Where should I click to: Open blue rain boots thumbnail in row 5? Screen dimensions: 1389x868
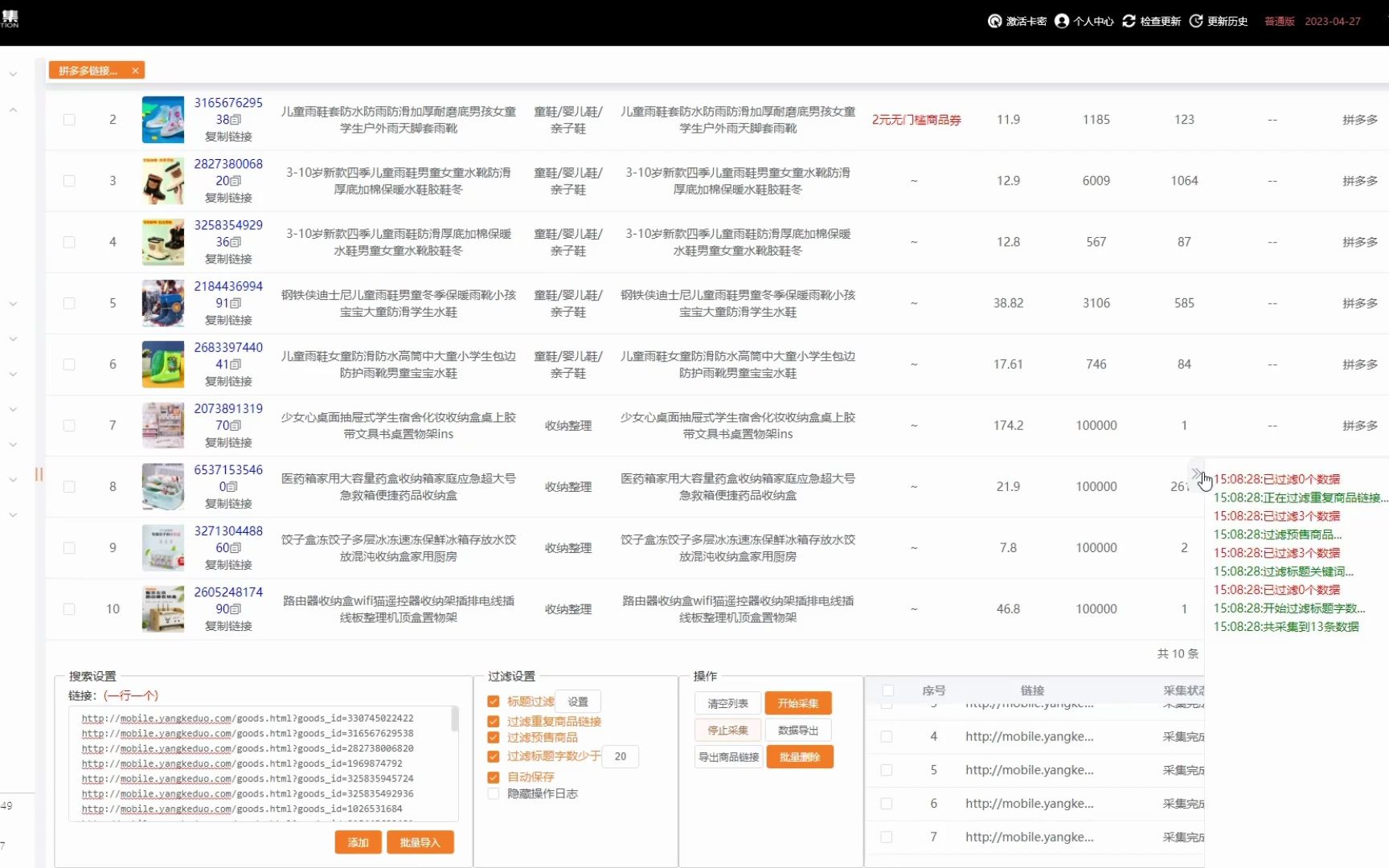click(163, 303)
